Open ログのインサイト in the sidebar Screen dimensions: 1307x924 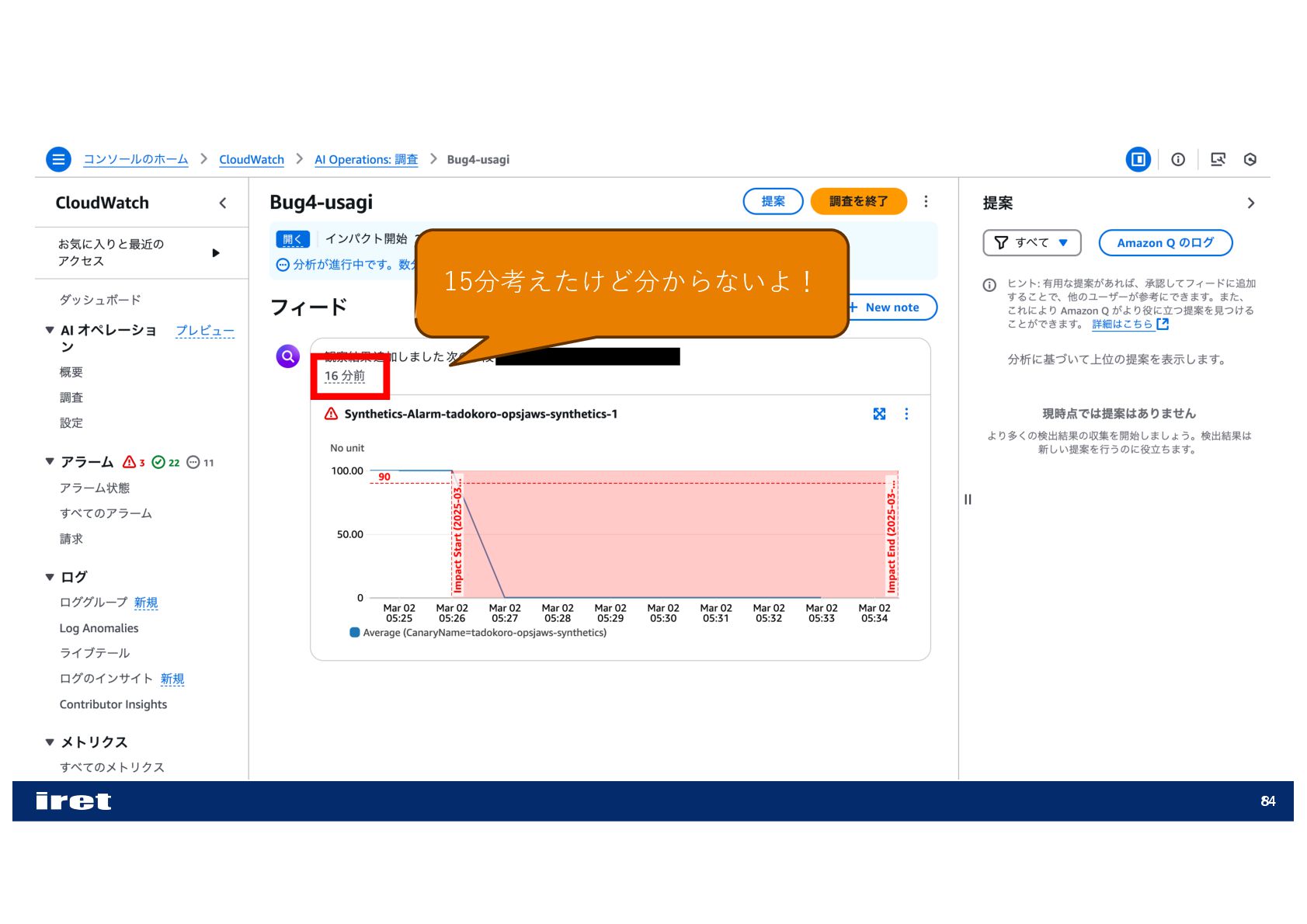coord(106,679)
